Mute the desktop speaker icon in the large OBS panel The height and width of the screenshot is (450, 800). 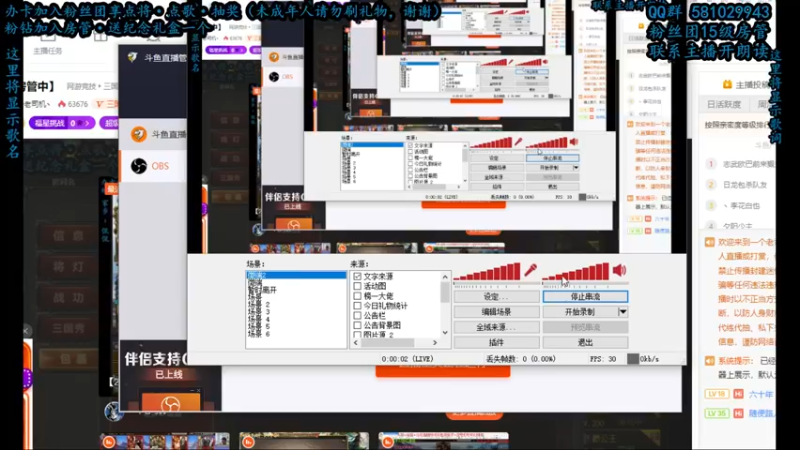click(619, 270)
